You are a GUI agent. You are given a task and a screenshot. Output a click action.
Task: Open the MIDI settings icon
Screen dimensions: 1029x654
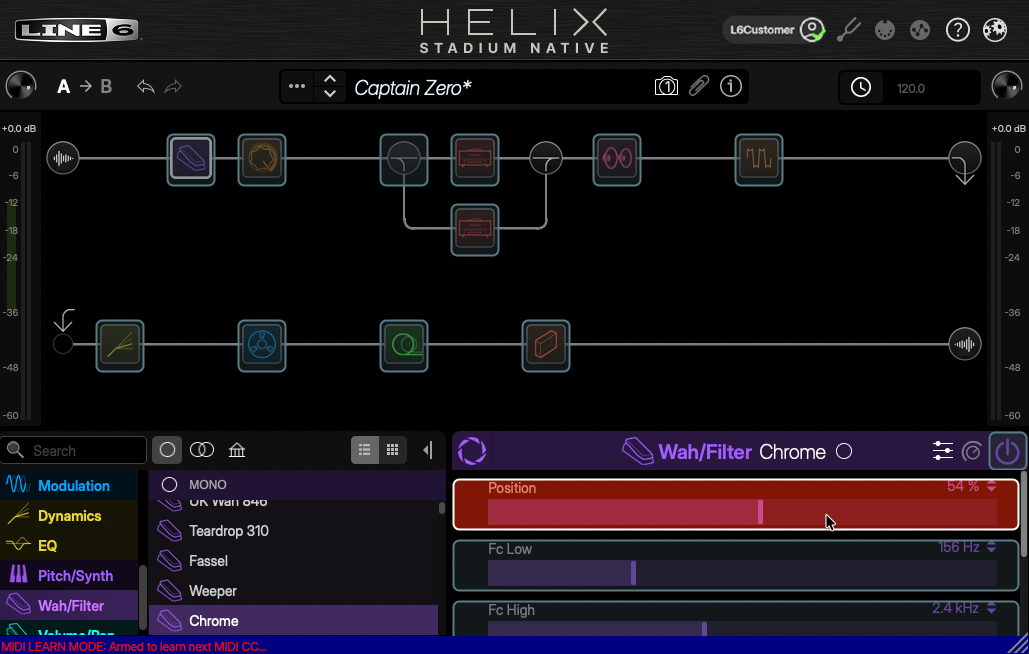(885, 30)
